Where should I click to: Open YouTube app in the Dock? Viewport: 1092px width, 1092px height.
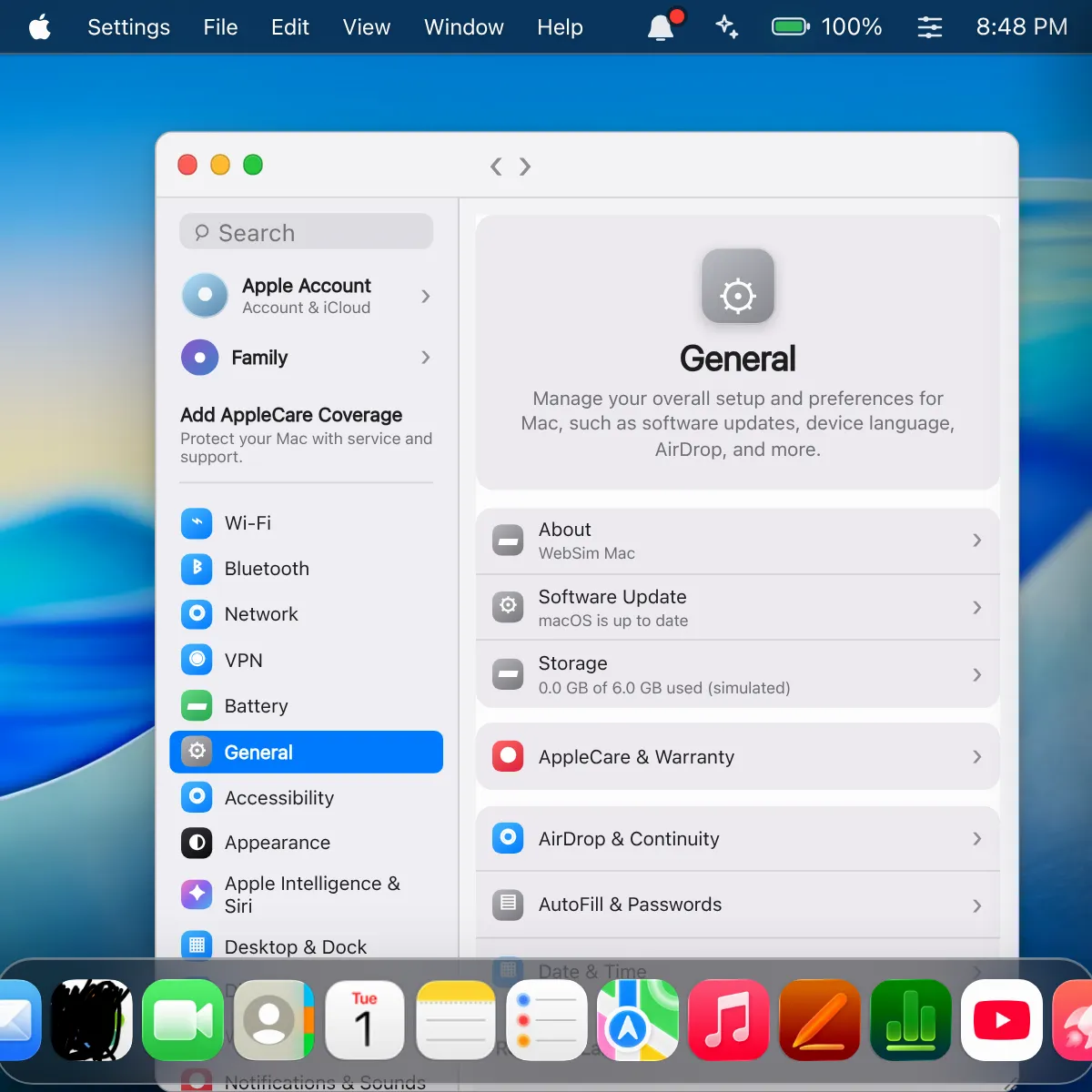click(1002, 1020)
